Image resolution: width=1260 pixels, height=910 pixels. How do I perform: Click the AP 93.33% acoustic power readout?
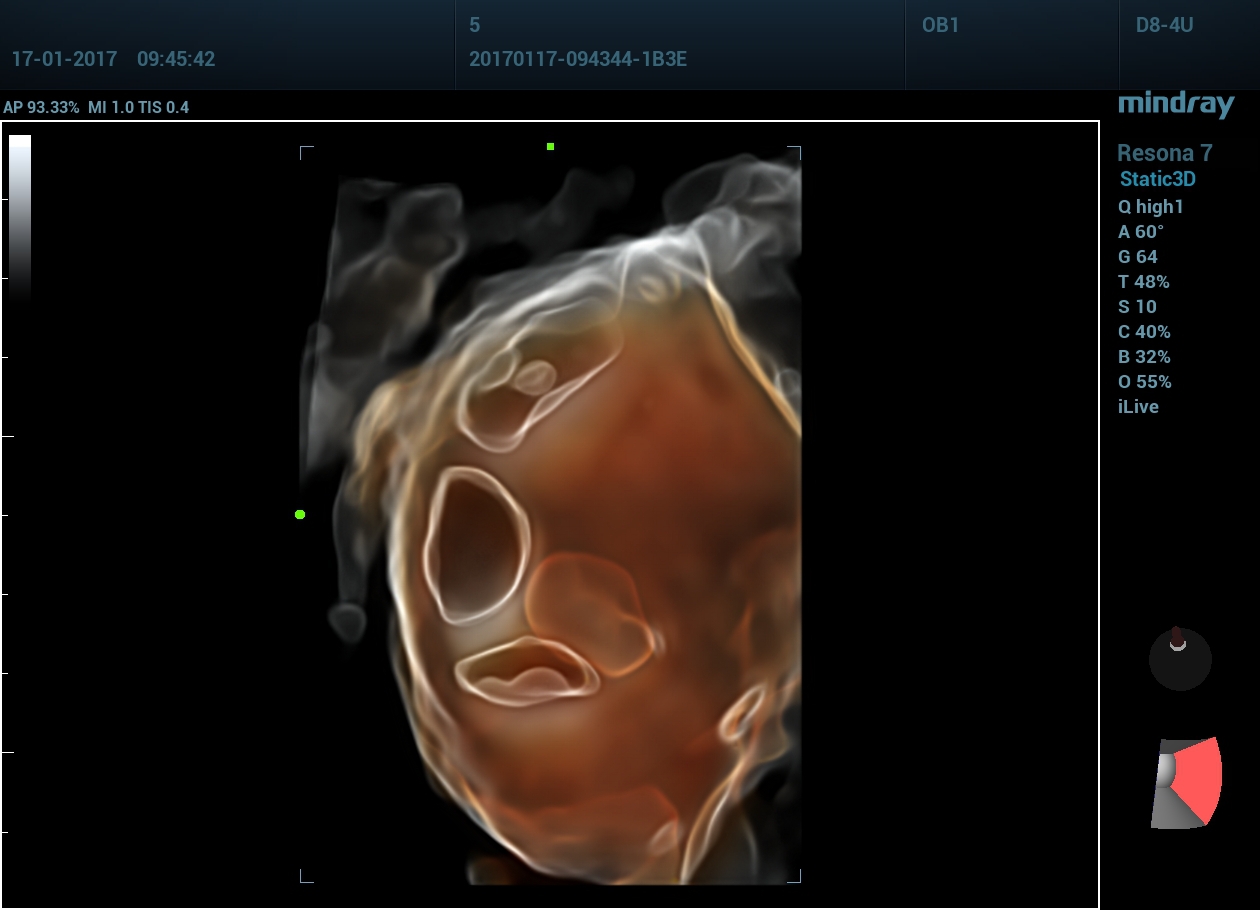point(41,107)
